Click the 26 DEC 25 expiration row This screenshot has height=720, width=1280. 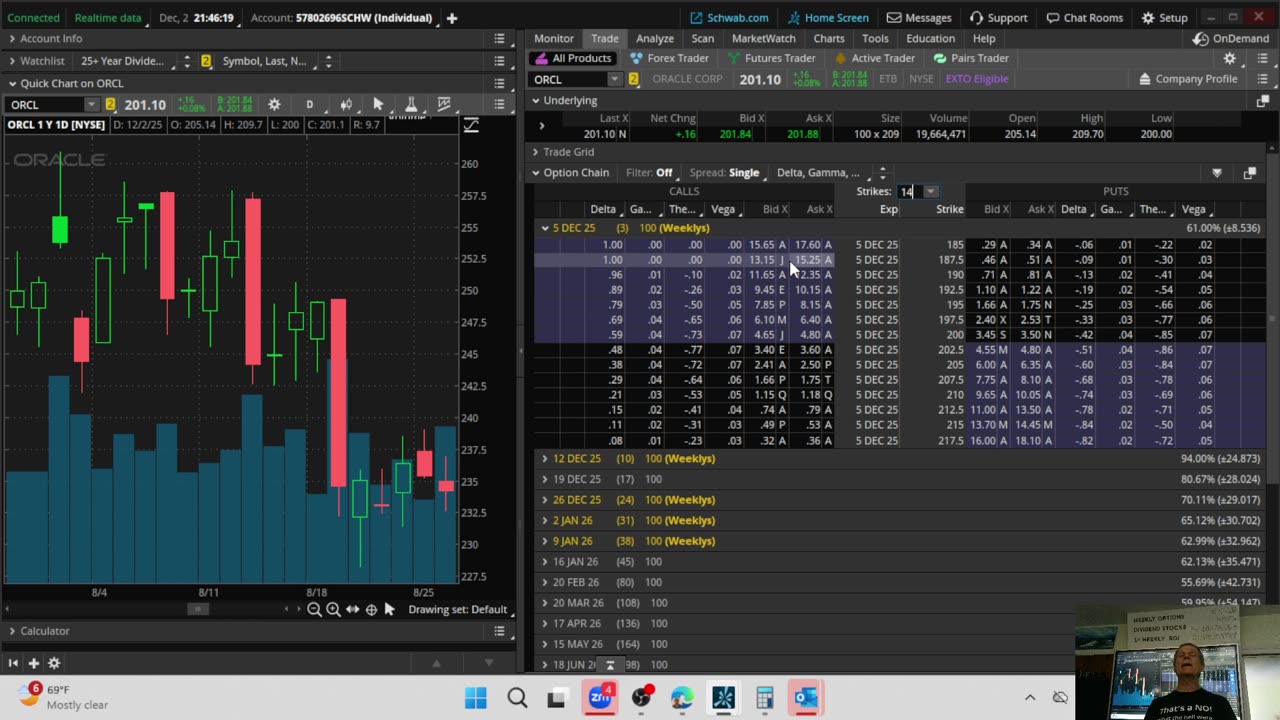pyautogui.click(x=900, y=500)
